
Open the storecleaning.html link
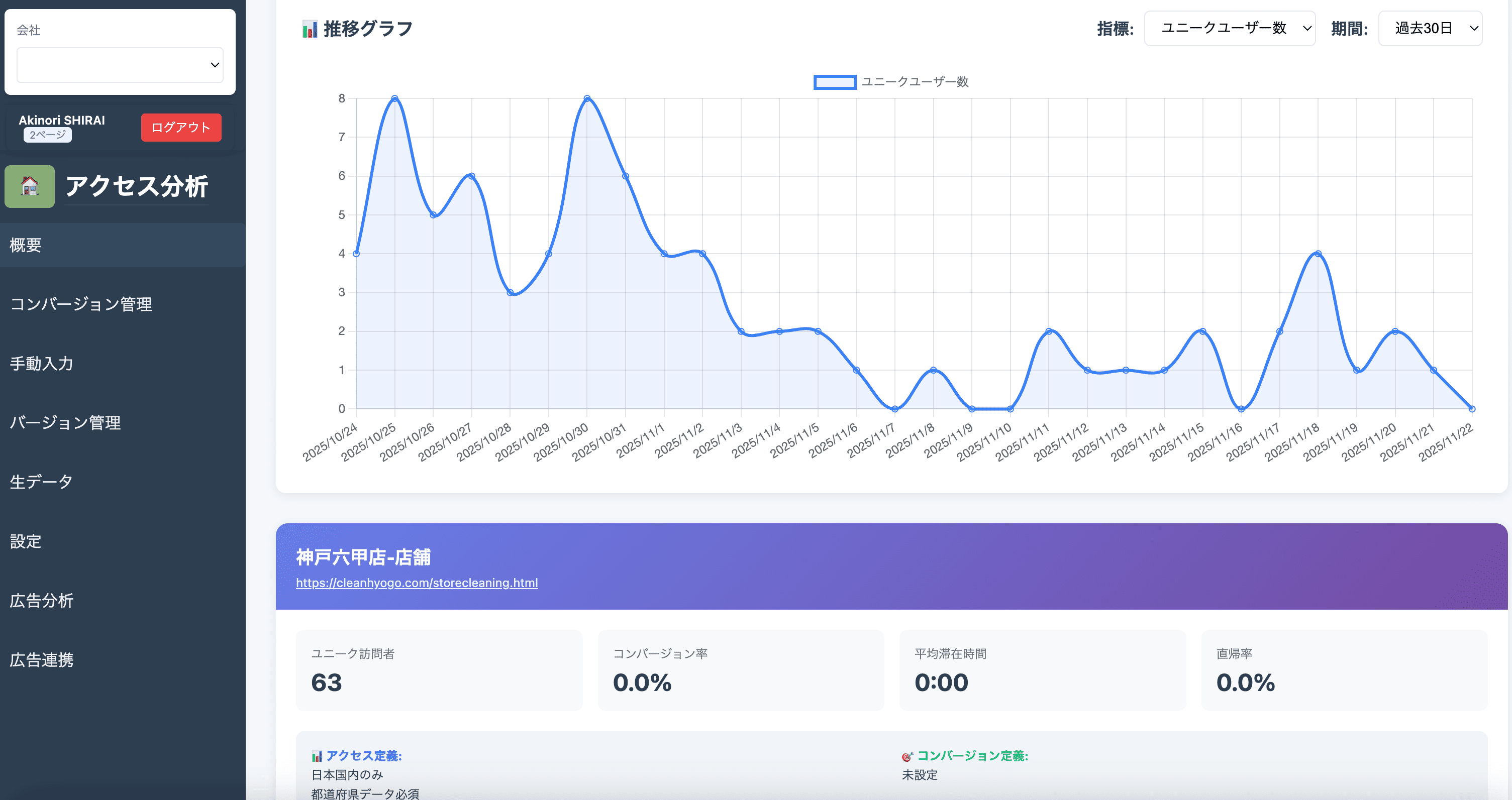click(417, 583)
